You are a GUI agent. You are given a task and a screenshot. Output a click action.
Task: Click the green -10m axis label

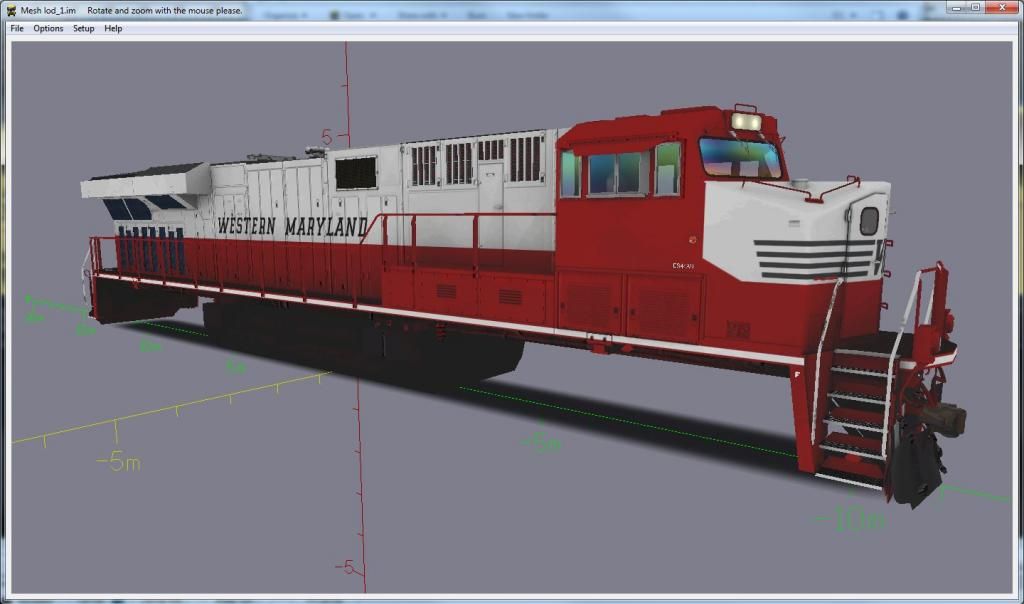pos(850,520)
